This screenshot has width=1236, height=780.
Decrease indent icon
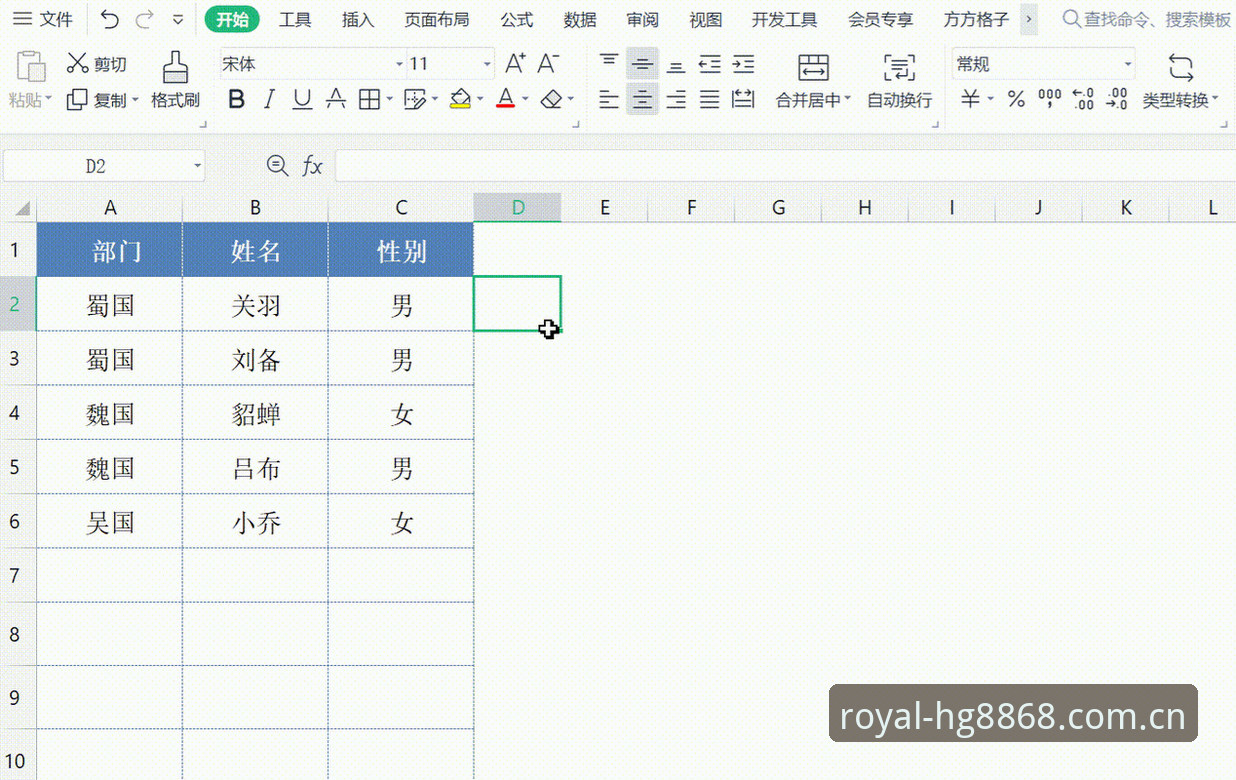[709, 64]
